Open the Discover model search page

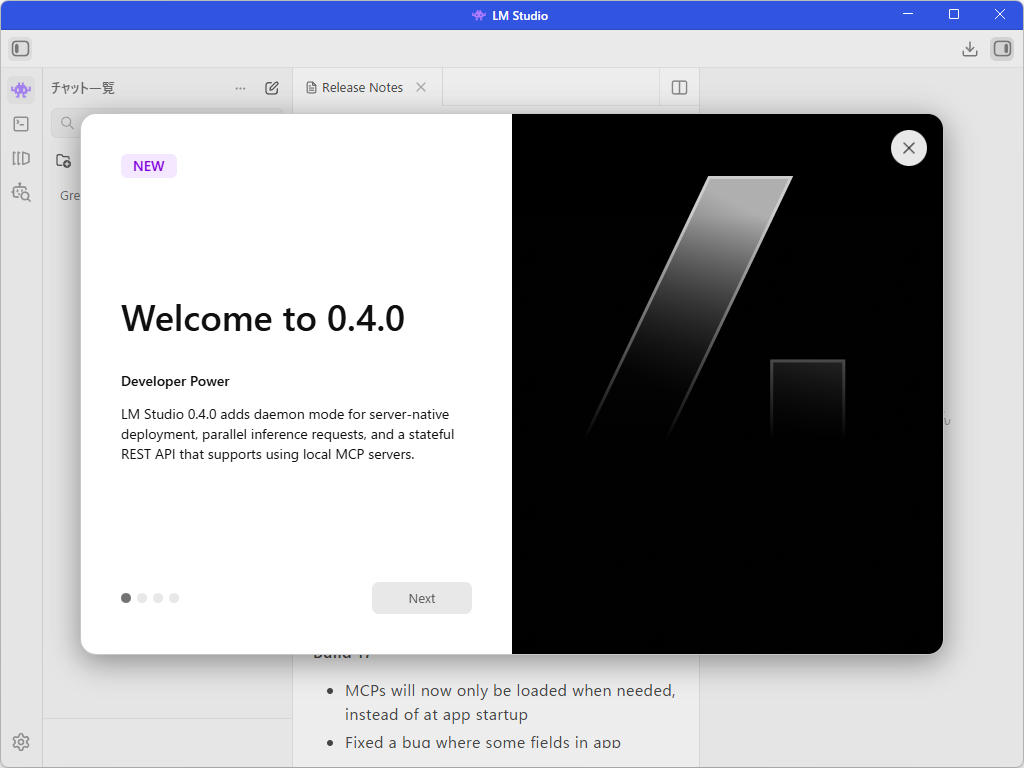pyautogui.click(x=21, y=192)
